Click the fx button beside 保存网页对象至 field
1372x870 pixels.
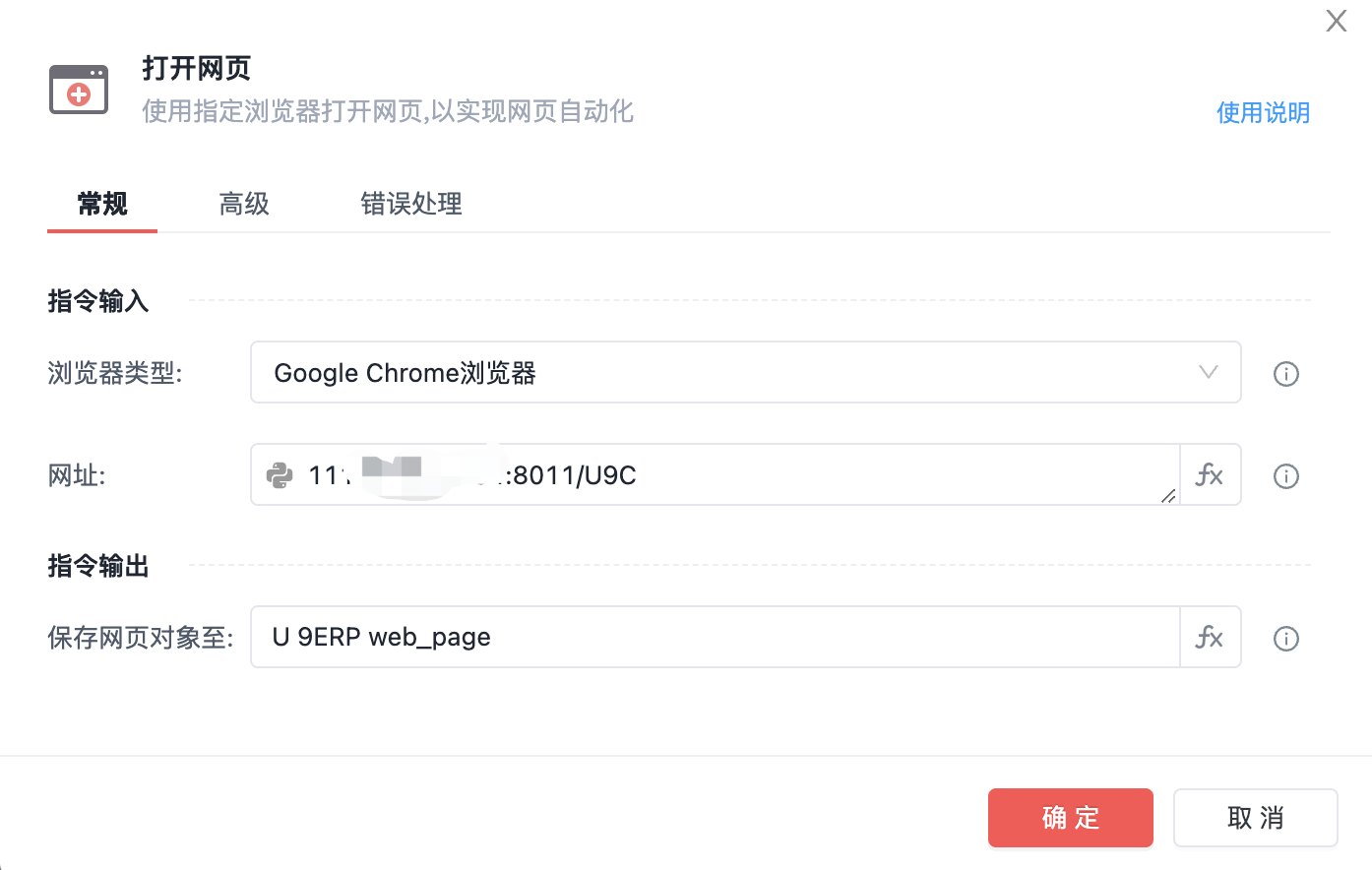point(1210,637)
